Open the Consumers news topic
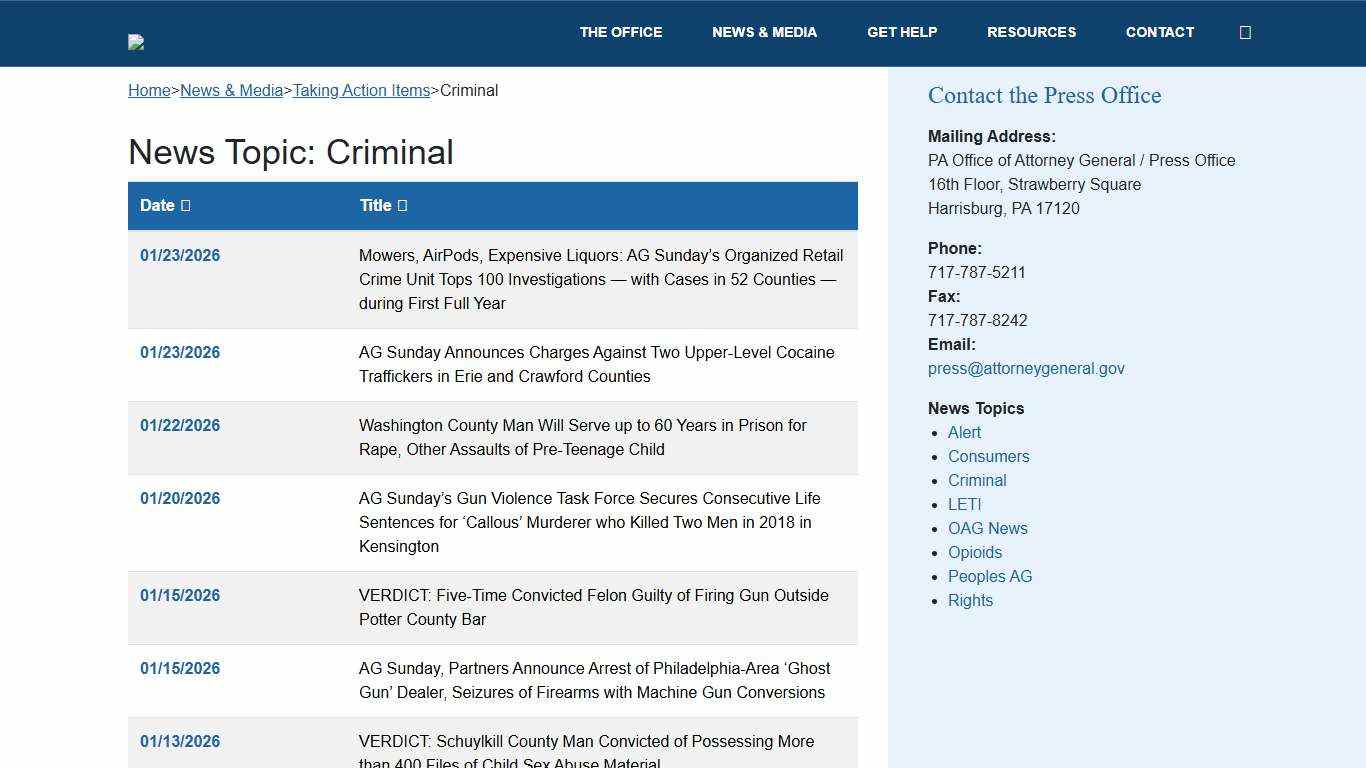This screenshot has width=1366, height=768. [988, 456]
